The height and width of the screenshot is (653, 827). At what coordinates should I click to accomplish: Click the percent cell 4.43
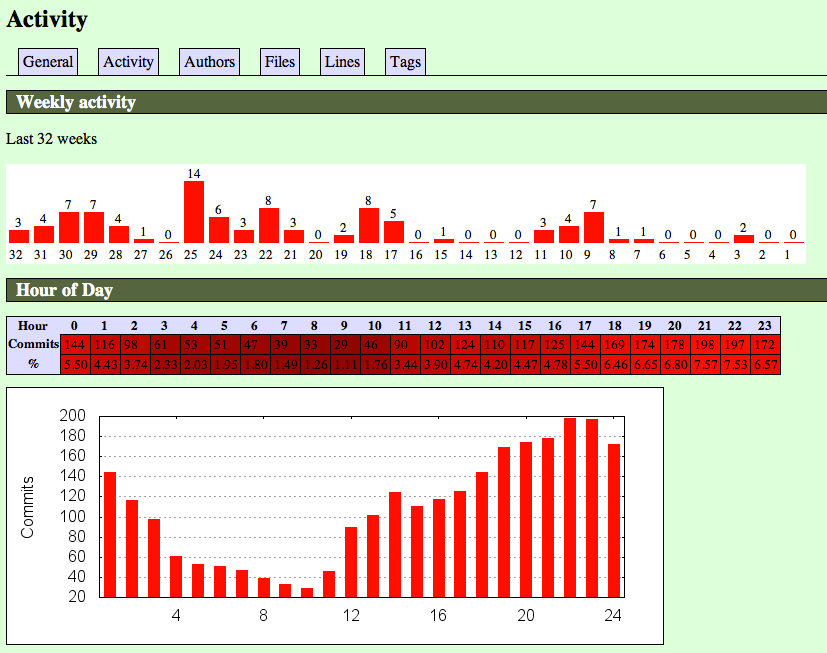pos(105,364)
